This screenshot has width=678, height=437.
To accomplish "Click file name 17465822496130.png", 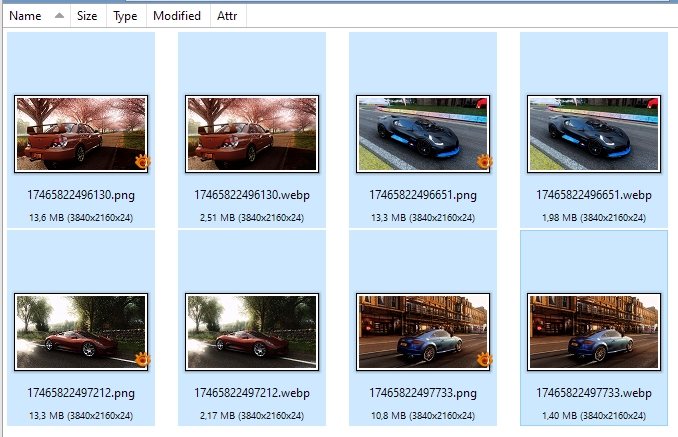I will [81, 195].
